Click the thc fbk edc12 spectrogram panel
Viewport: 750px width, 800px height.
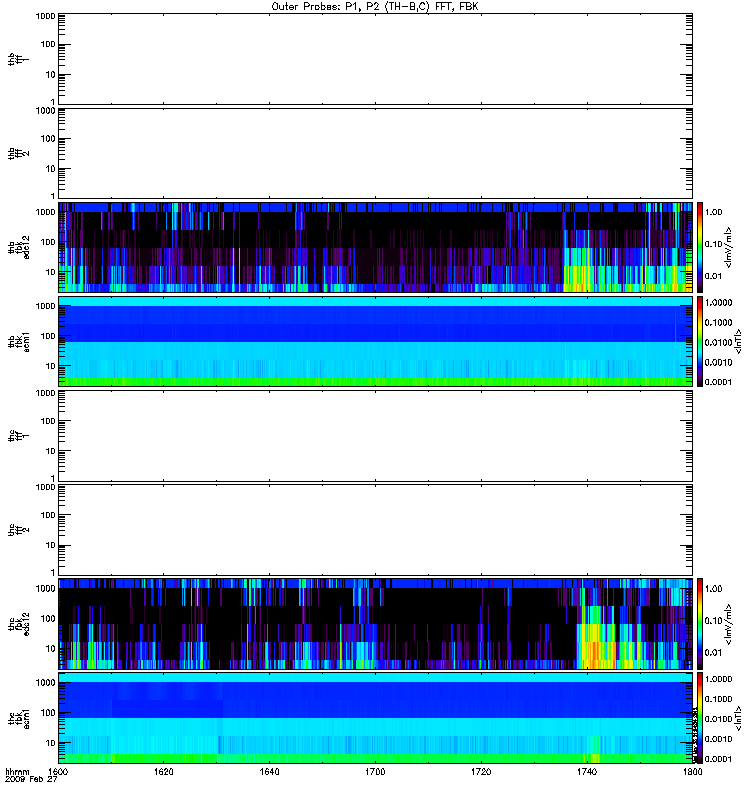376,623
